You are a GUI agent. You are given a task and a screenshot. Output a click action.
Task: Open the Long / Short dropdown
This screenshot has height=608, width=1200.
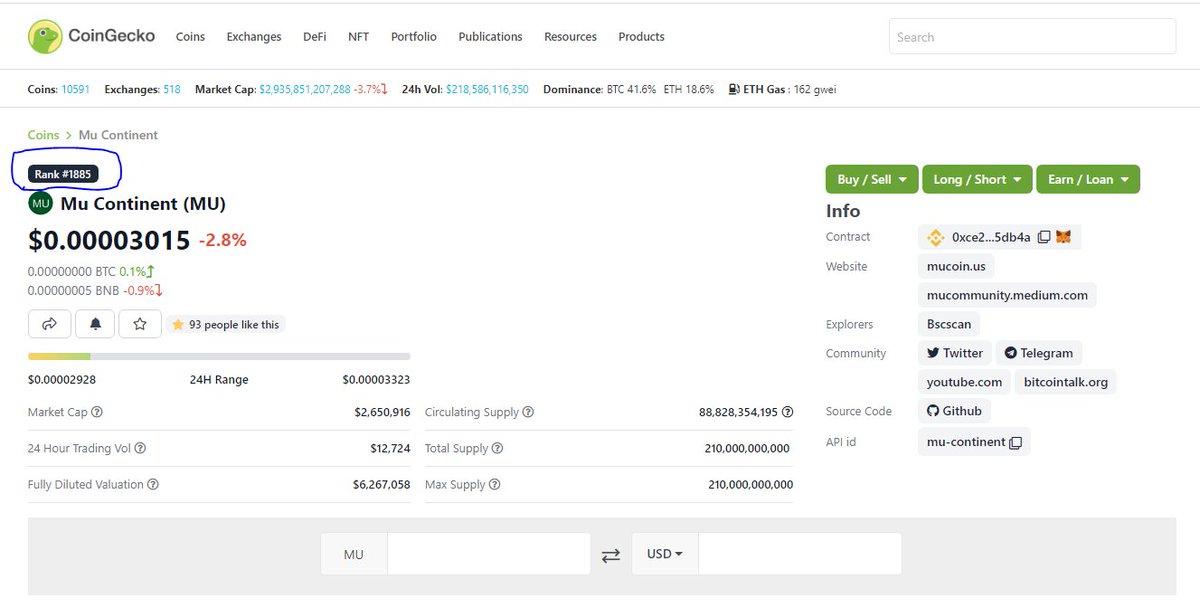977,179
